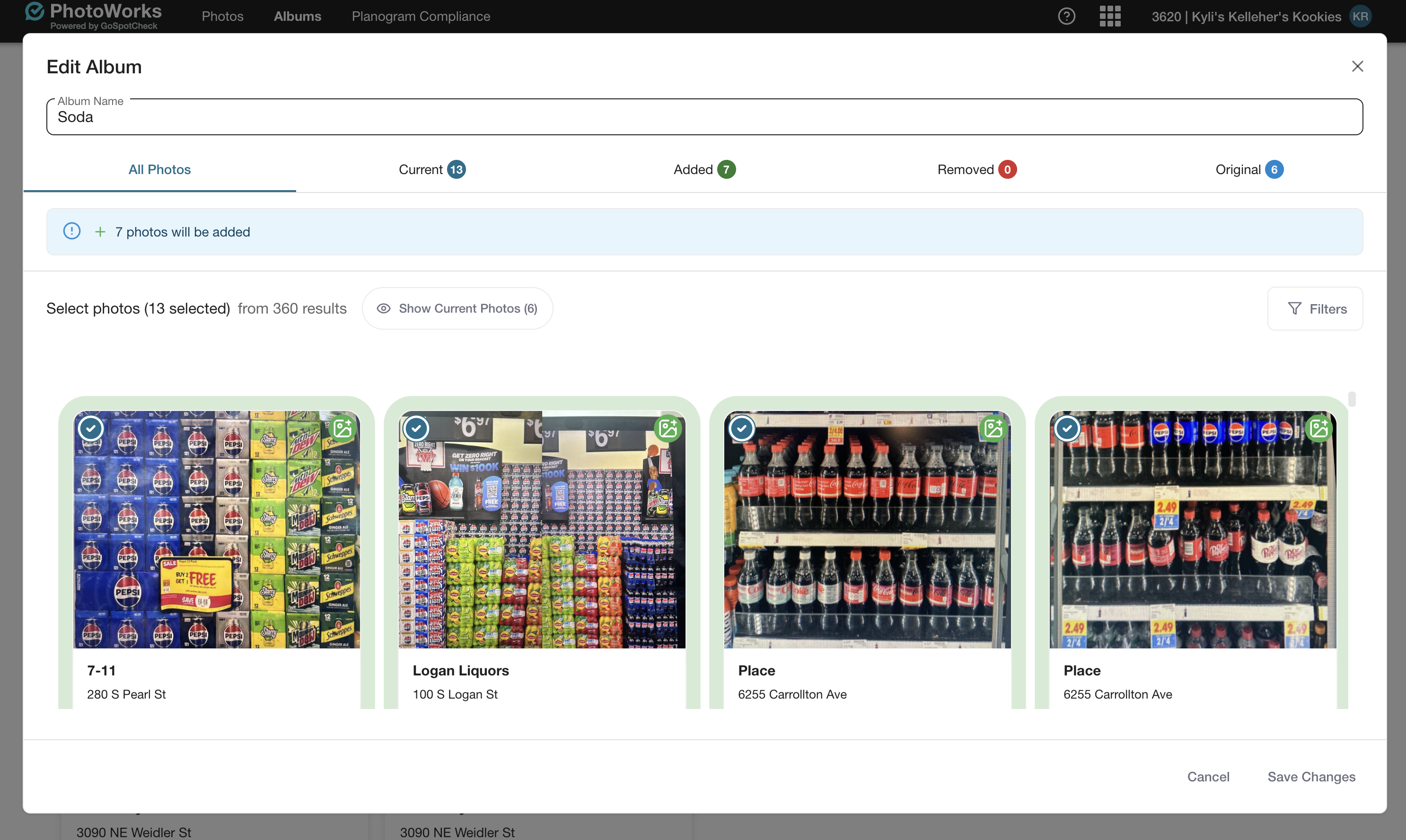The width and height of the screenshot is (1406, 840).
Task: Click the Album Name input field
Action: click(x=704, y=117)
